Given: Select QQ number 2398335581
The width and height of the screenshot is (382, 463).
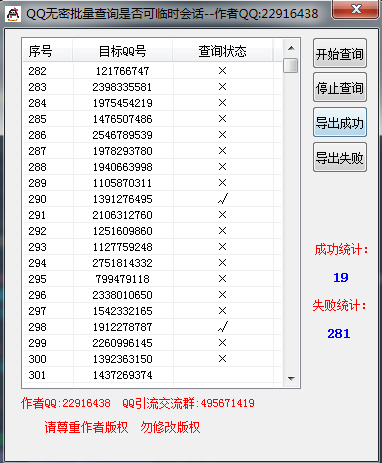Looking at the screenshot, I should (123, 87).
